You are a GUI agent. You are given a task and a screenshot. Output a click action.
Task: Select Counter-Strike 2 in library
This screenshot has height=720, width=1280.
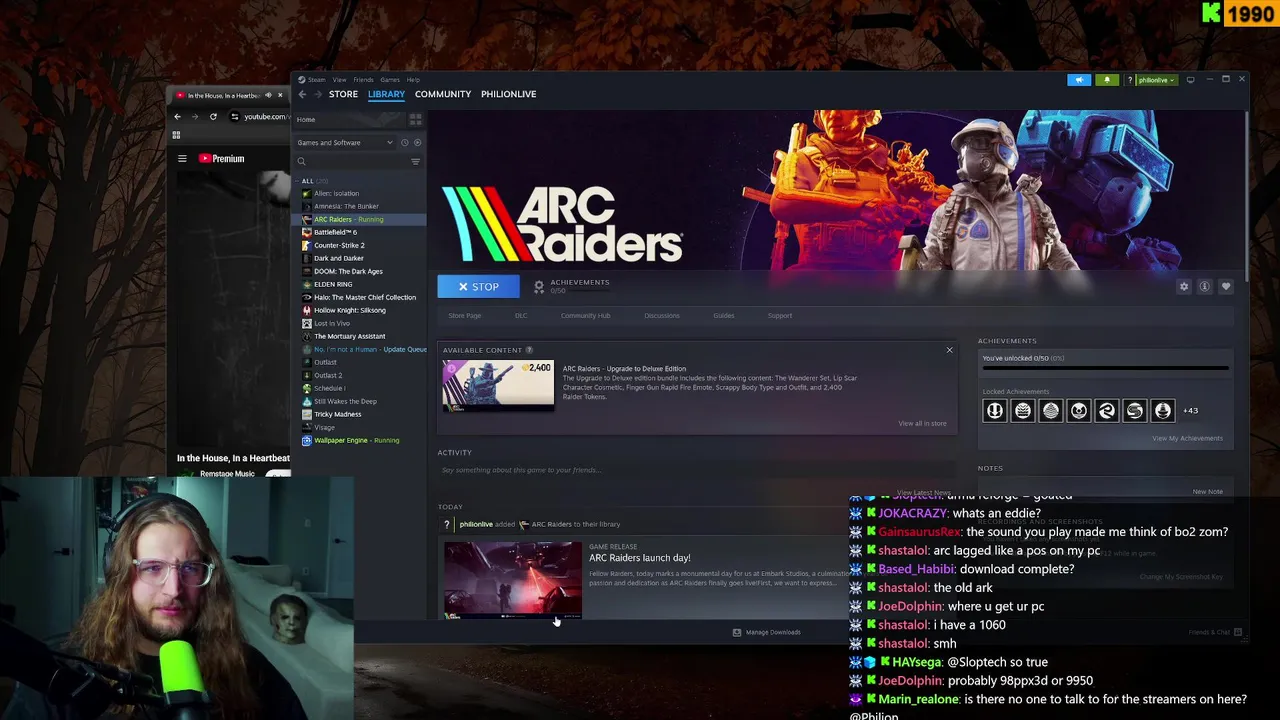click(339, 246)
